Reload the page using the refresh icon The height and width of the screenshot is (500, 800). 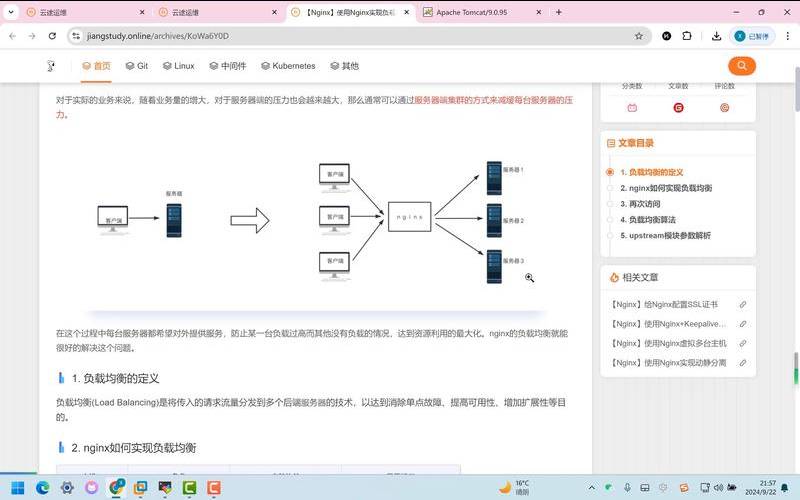[55, 36]
